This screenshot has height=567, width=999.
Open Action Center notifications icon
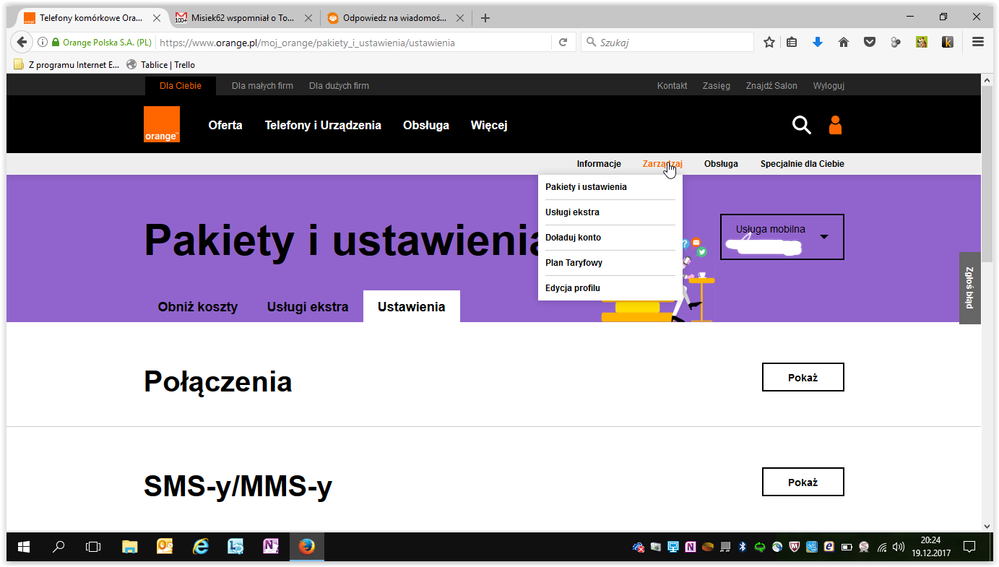[969, 547]
